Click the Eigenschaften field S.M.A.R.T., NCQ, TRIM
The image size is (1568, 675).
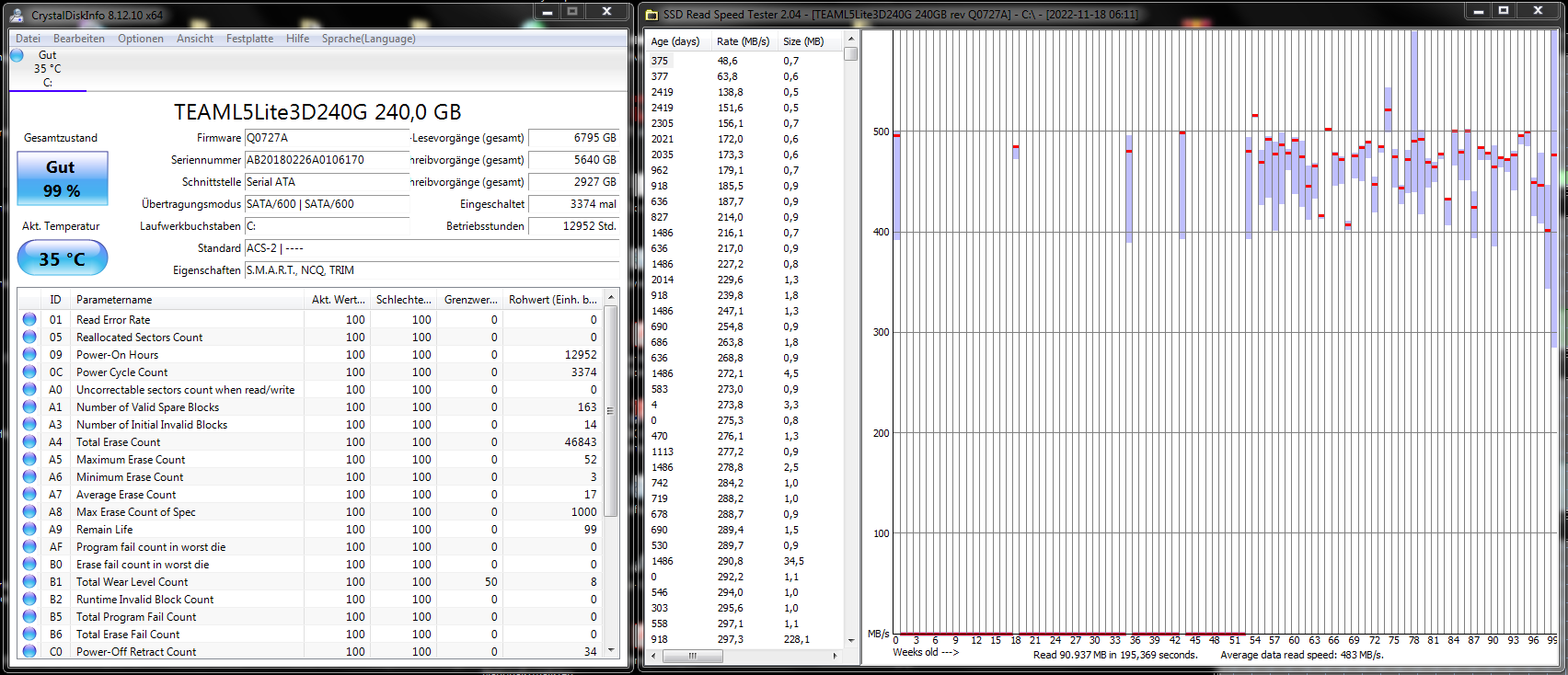432,270
